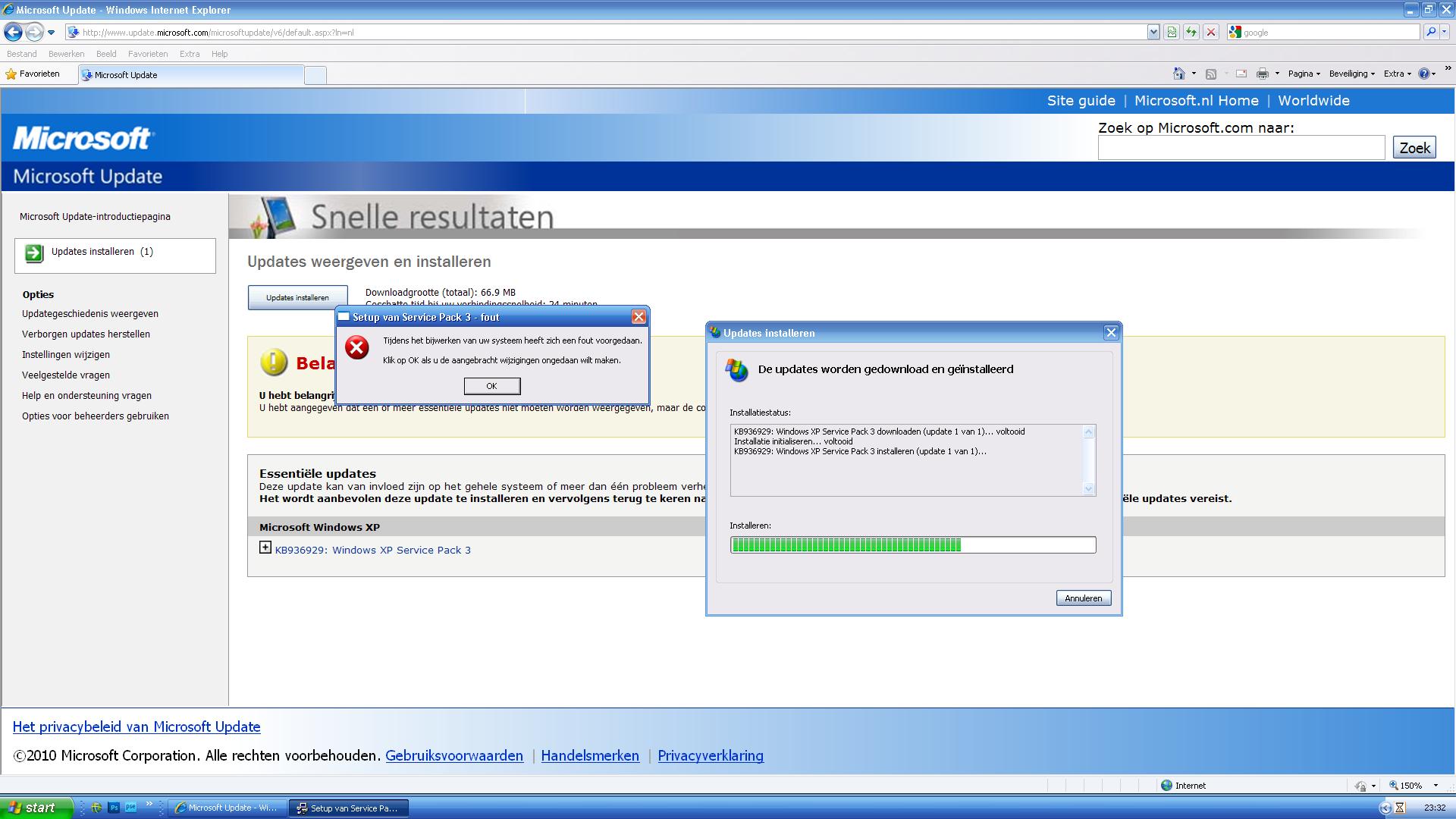Open the Favorieten menu in menu bar
Image resolution: width=1456 pixels, height=819 pixels.
pyautogui.click(x=148, y=54)
